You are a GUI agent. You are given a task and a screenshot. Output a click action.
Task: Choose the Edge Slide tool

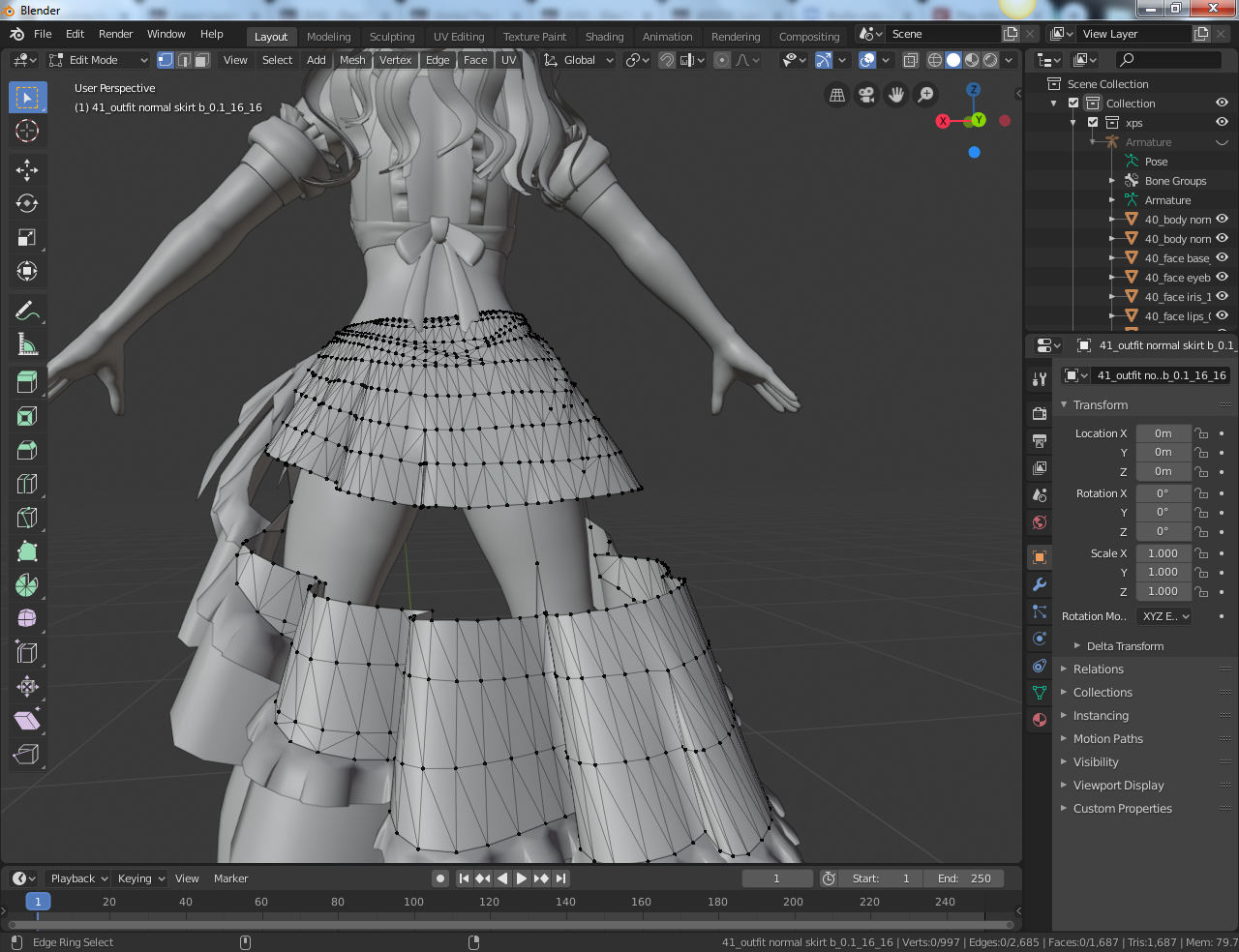[x=27, y=654]
